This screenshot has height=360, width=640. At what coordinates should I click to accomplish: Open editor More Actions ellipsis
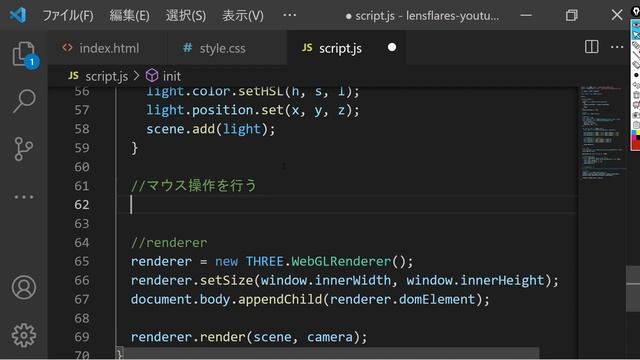617,47
